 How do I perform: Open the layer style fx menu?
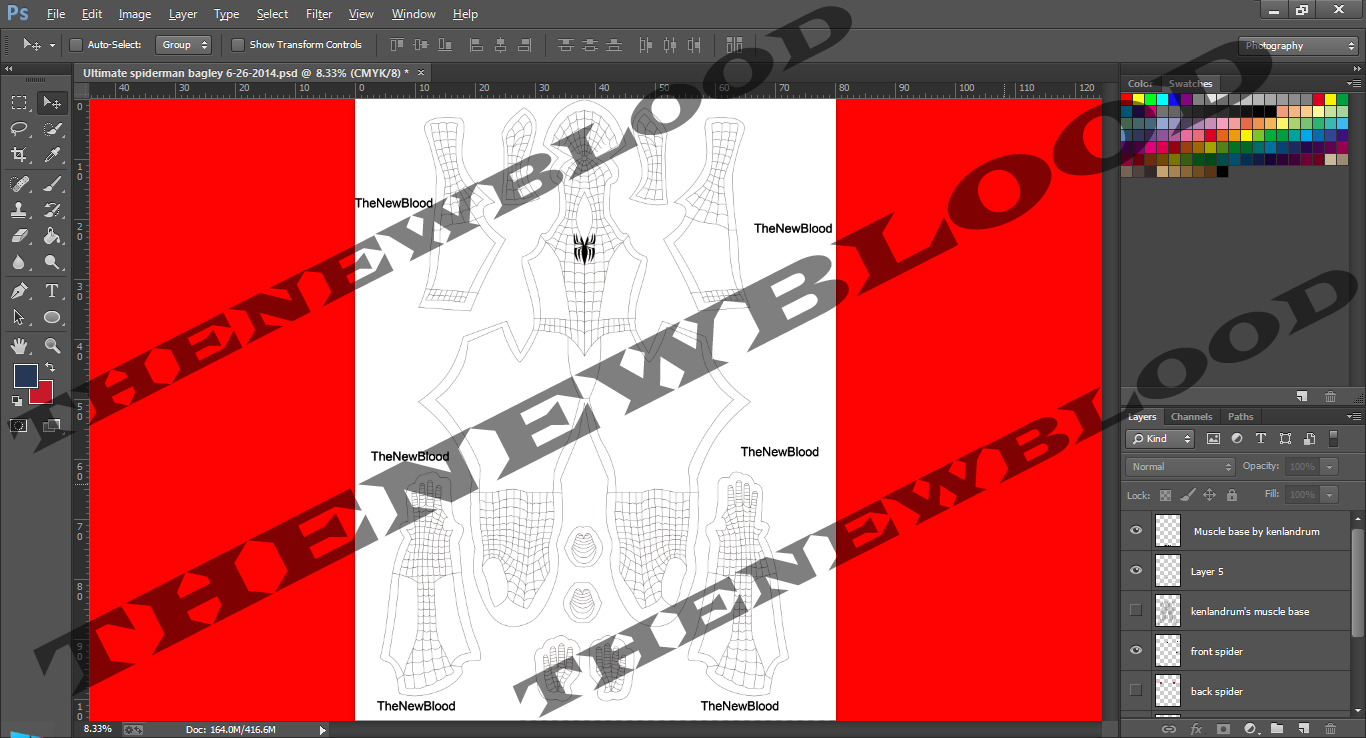point(1196,729)
